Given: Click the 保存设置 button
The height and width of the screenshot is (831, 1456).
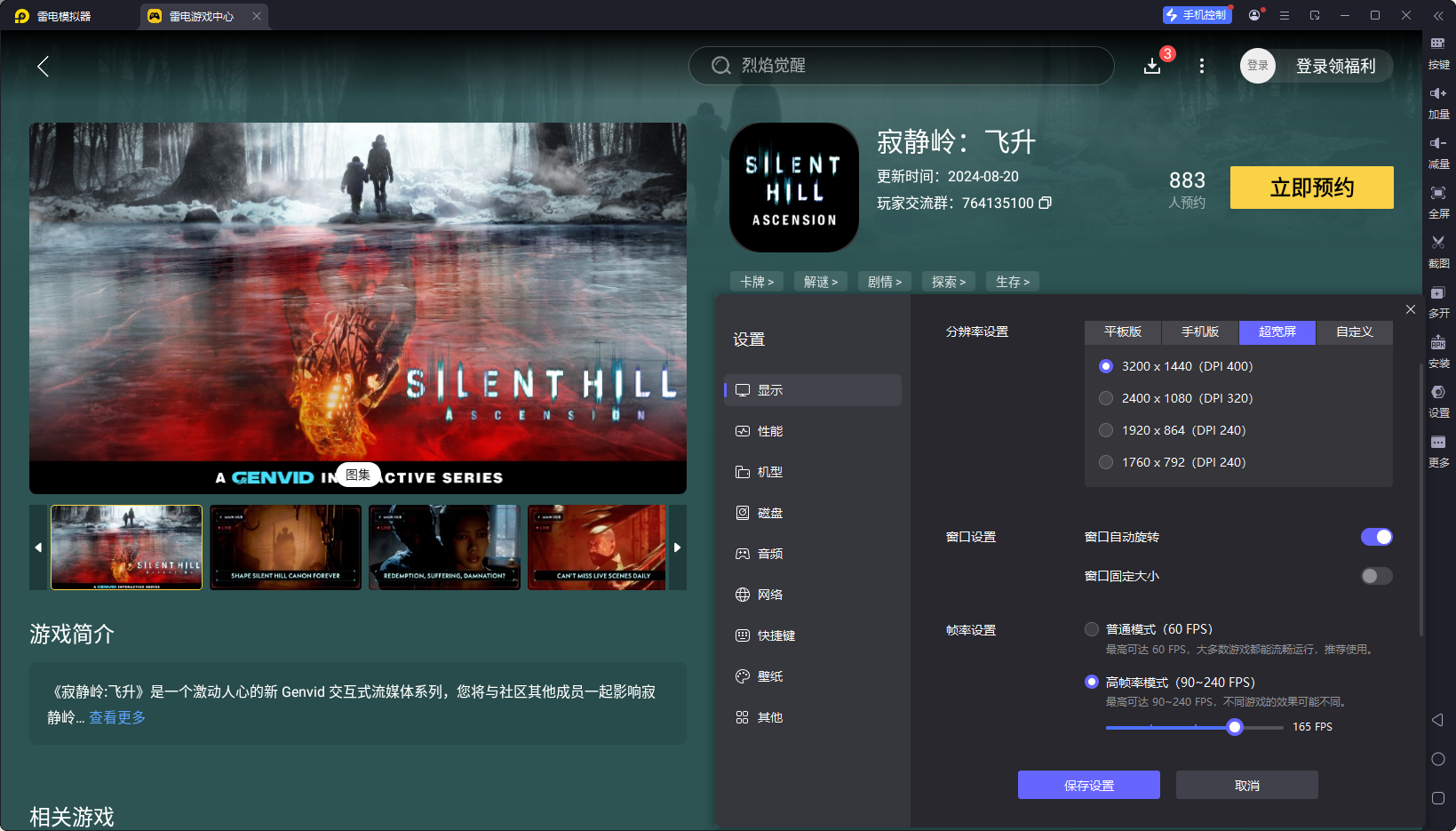Looking at the screenshot, I should coord(1088,785).
